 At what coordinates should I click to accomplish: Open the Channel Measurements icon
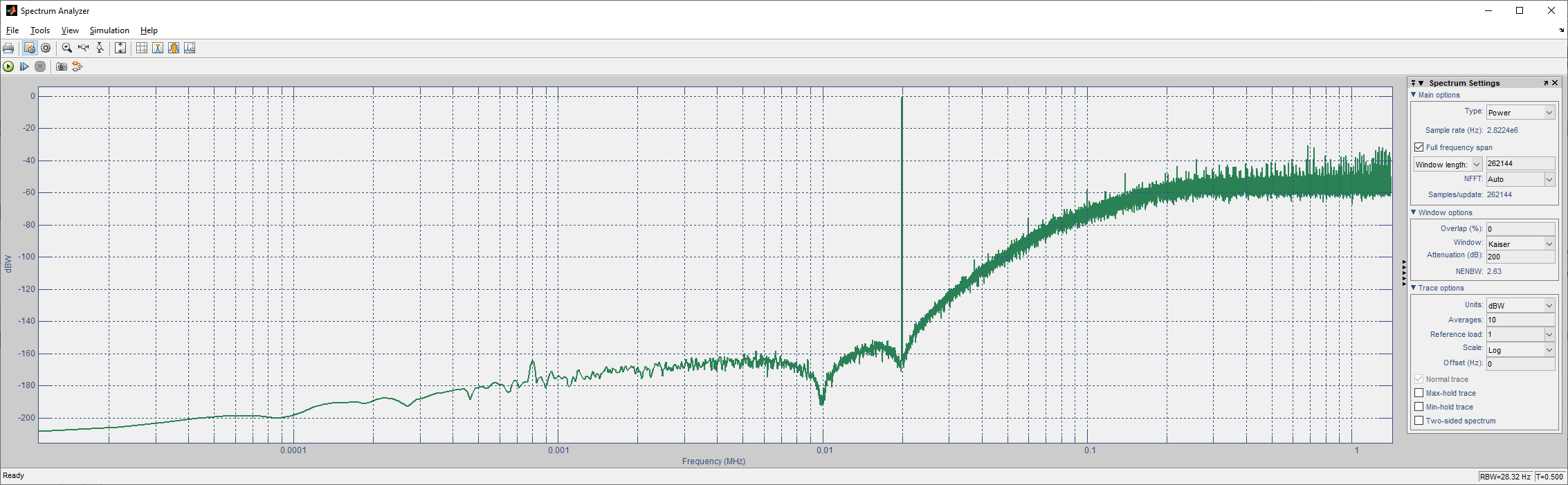click(174, 48)
